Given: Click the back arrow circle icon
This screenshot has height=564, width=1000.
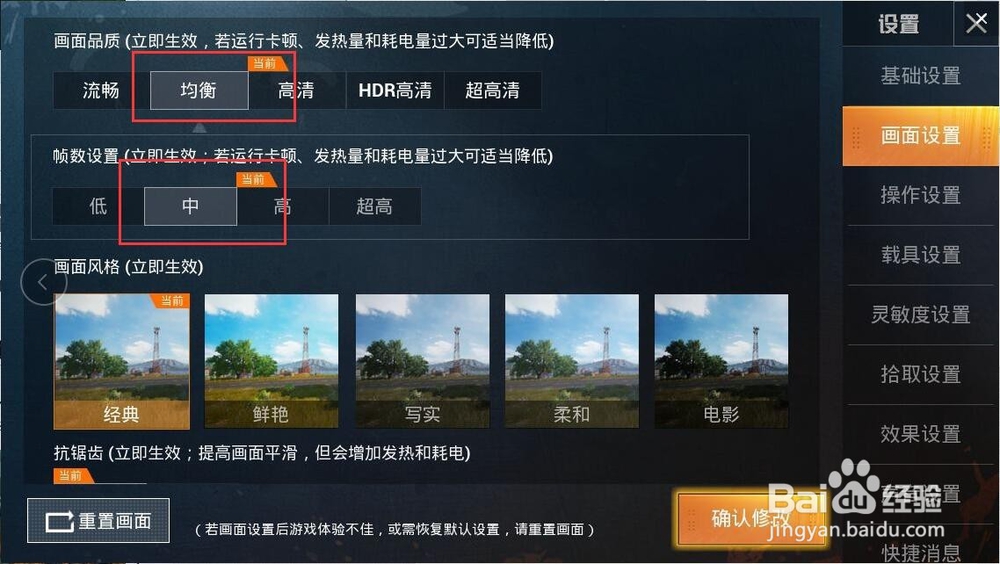Looking at the screenshot, I should point(43,282).
